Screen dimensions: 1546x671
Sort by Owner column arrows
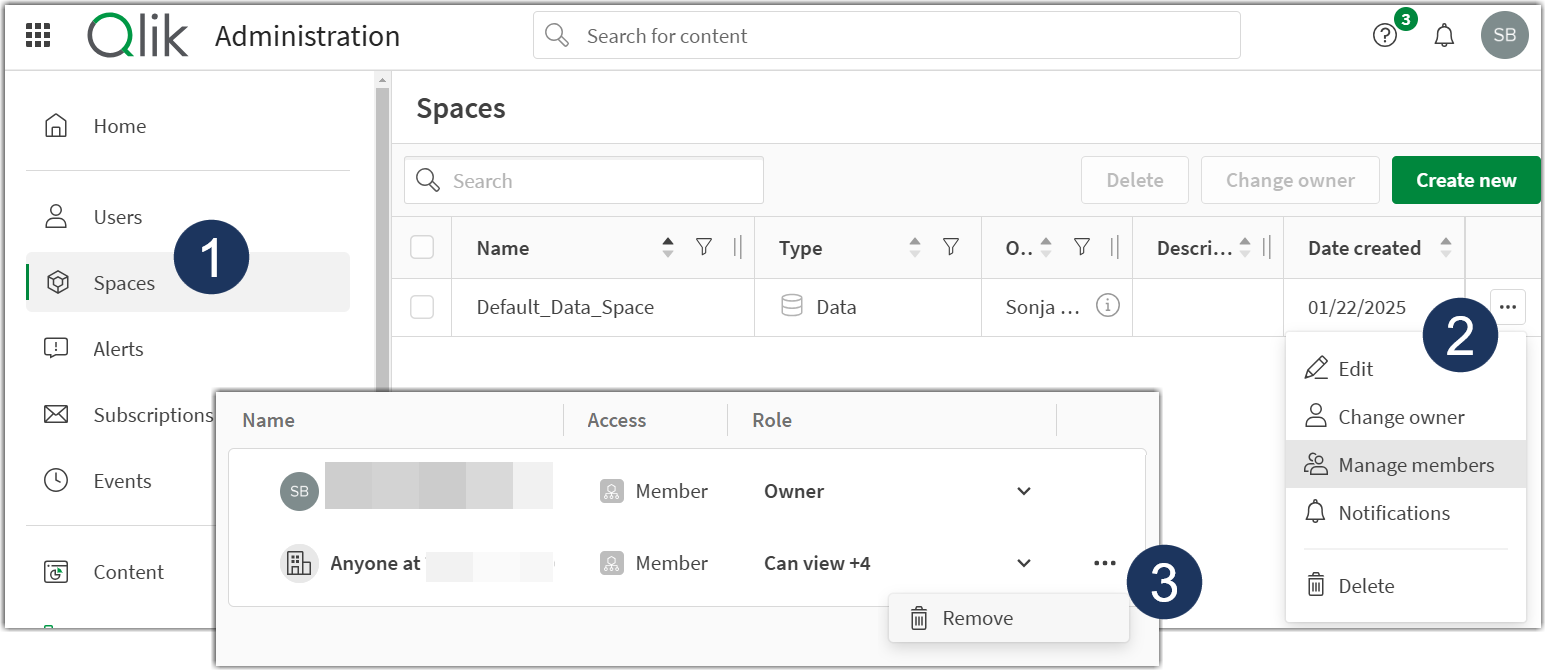click(1046, 247)
